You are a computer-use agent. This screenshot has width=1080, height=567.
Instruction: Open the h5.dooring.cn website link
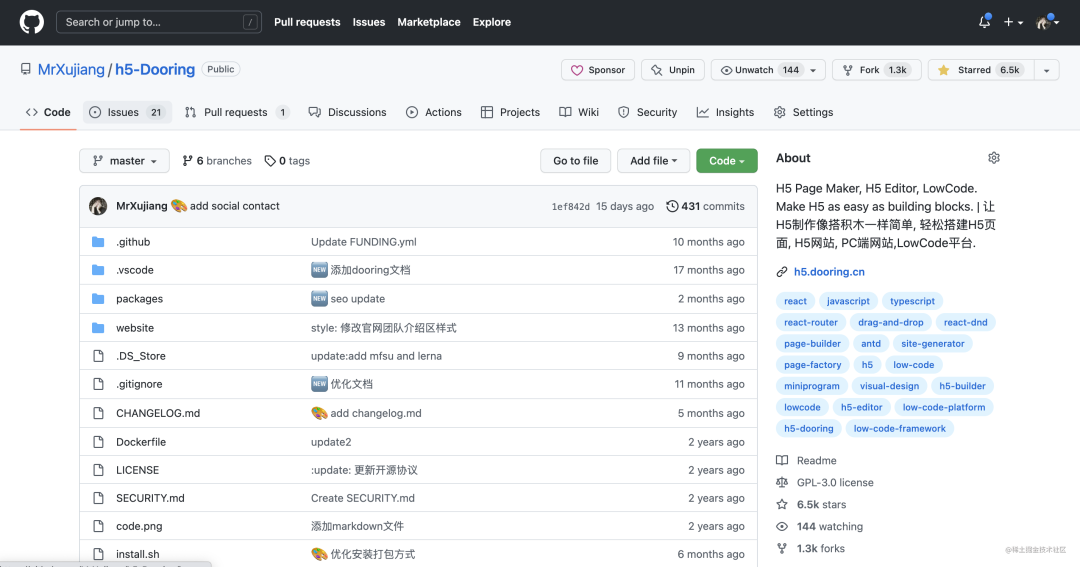click(x=829, y=271)
